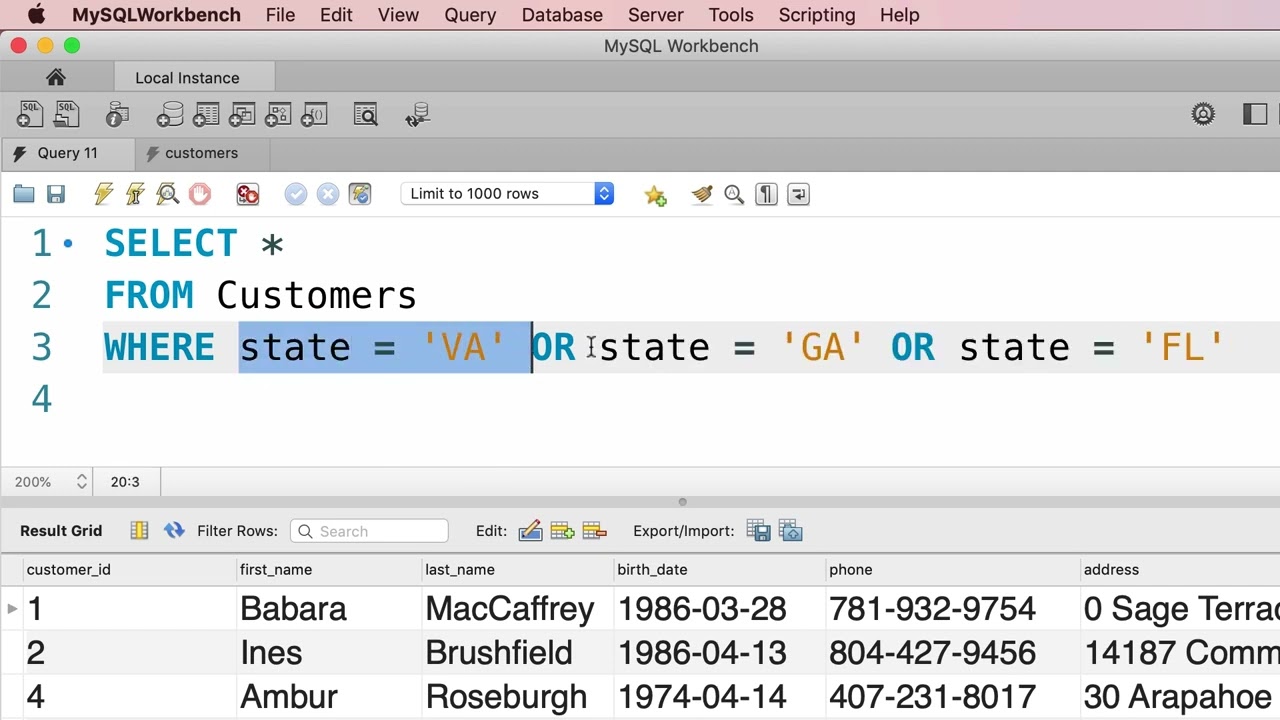Save snippet with star plus icon

655,195
